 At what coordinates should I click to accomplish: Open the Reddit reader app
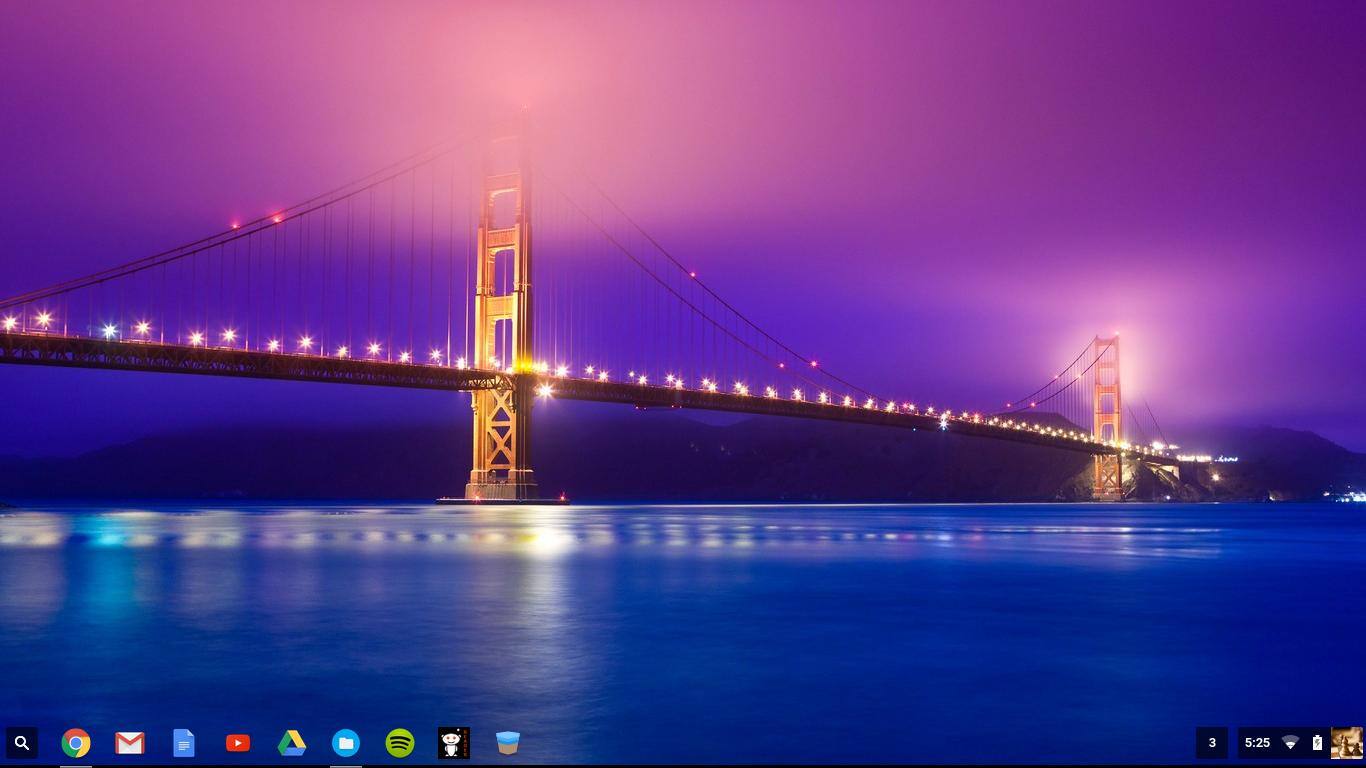click(x=454, y=743)
